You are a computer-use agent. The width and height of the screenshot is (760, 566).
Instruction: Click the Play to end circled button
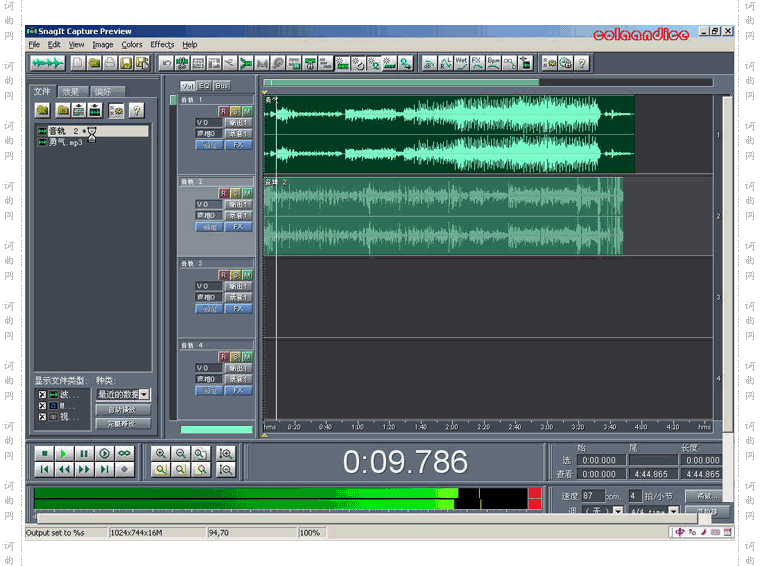click(104, 454)
